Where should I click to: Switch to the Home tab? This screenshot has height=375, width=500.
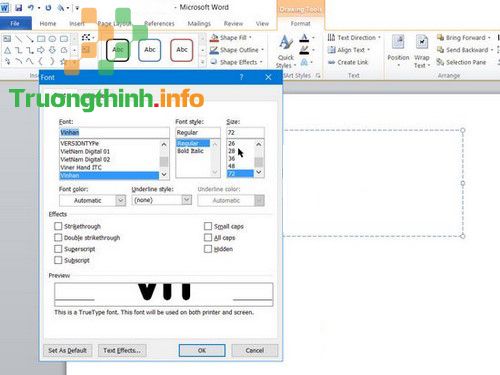pyautogui.click(x=48, y=24)
